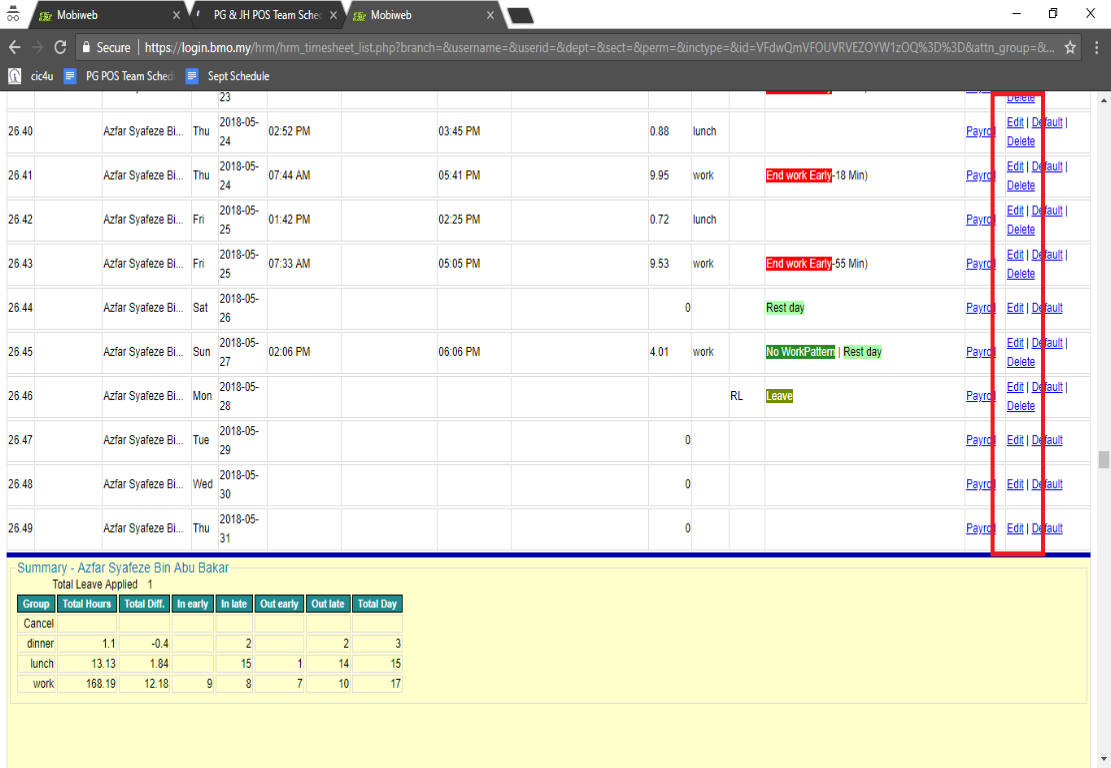Click work total hours value 168.19
The height and width of the screenshot is (768, 1111).
click(101, 684)
